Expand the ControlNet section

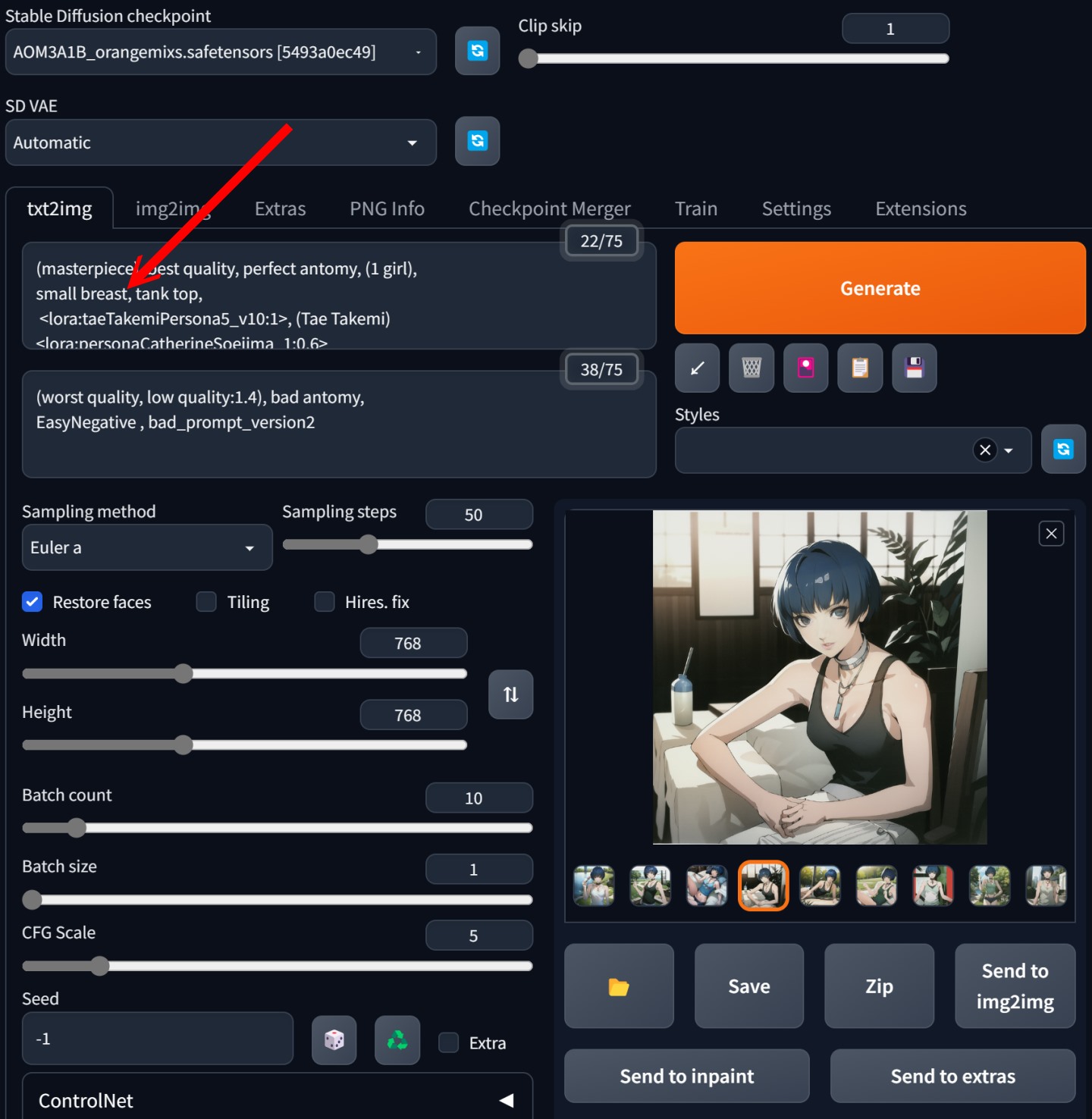coord(277,1100)
